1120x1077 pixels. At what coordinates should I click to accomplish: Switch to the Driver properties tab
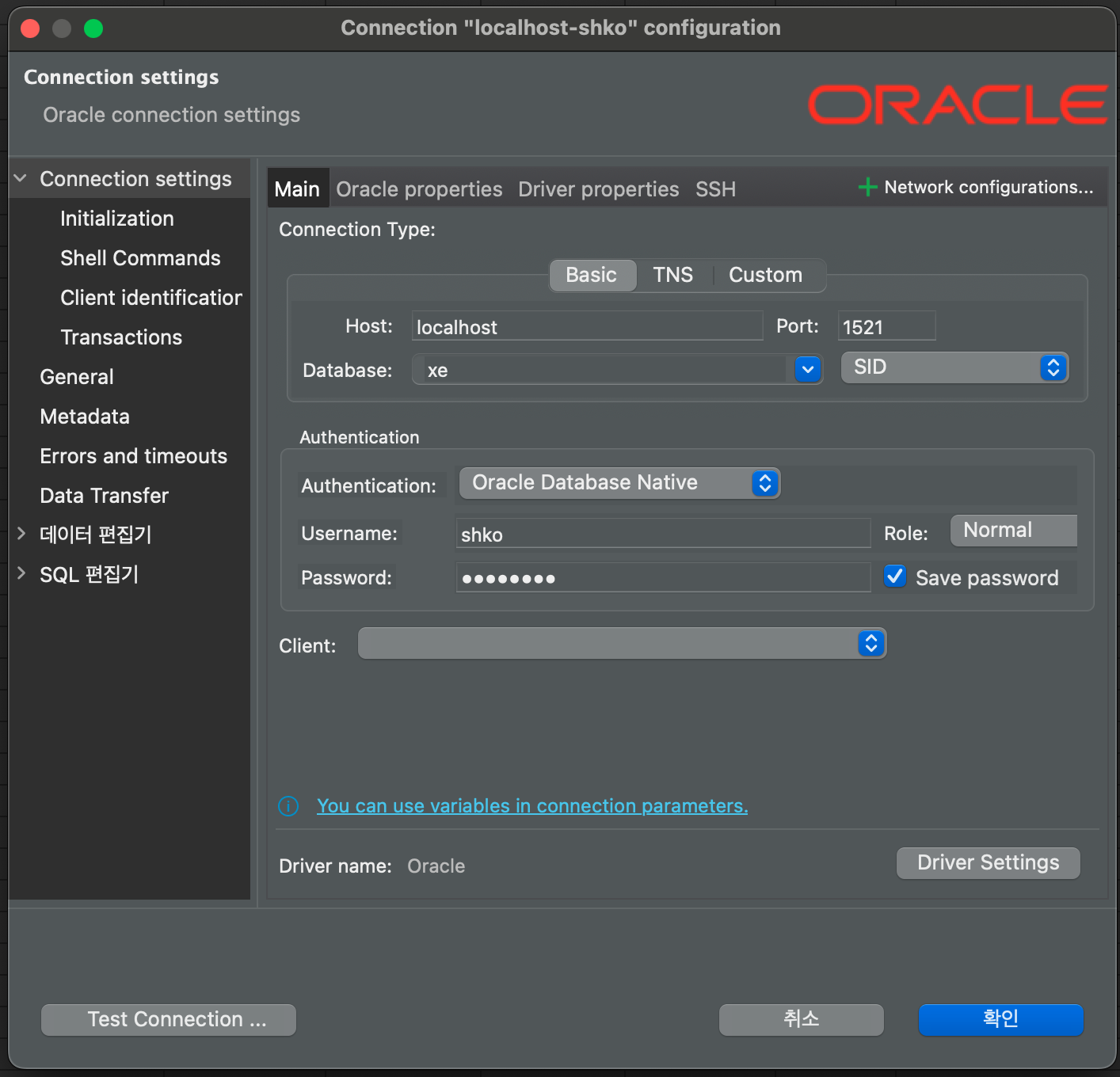tap(599, 189)
